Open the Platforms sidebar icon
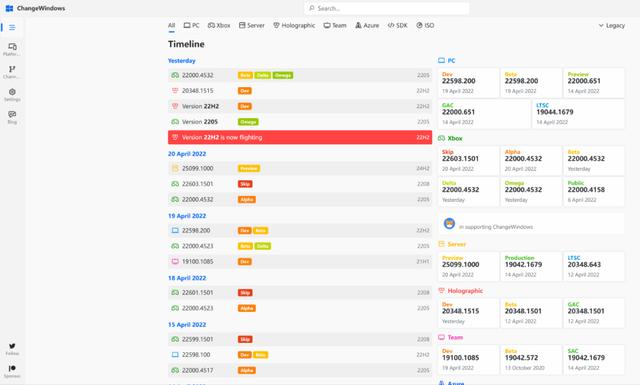This screenshot has height=385, width=640. coord(12,49)
